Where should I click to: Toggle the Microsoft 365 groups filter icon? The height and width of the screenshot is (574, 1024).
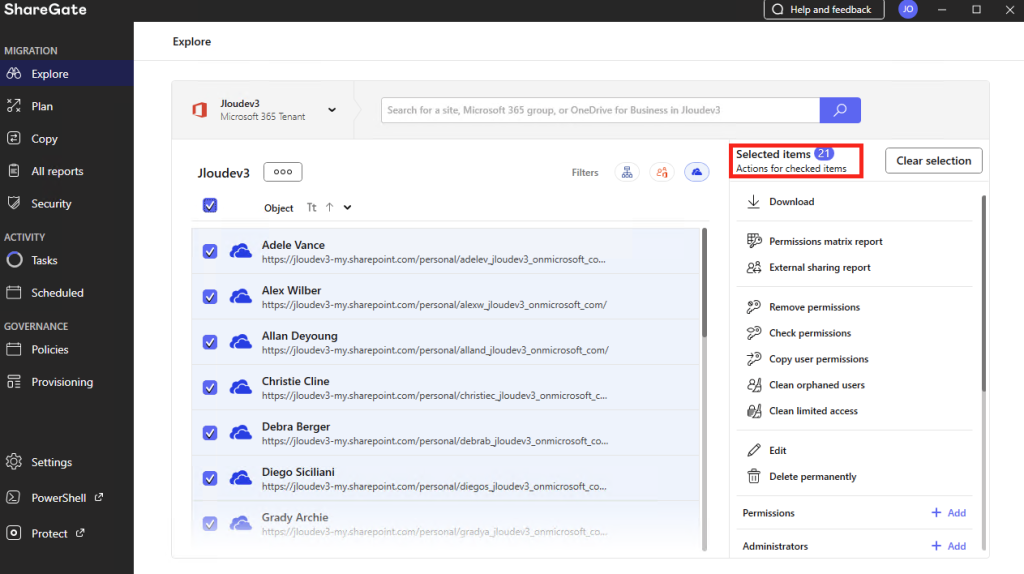[x=662, y=172]
